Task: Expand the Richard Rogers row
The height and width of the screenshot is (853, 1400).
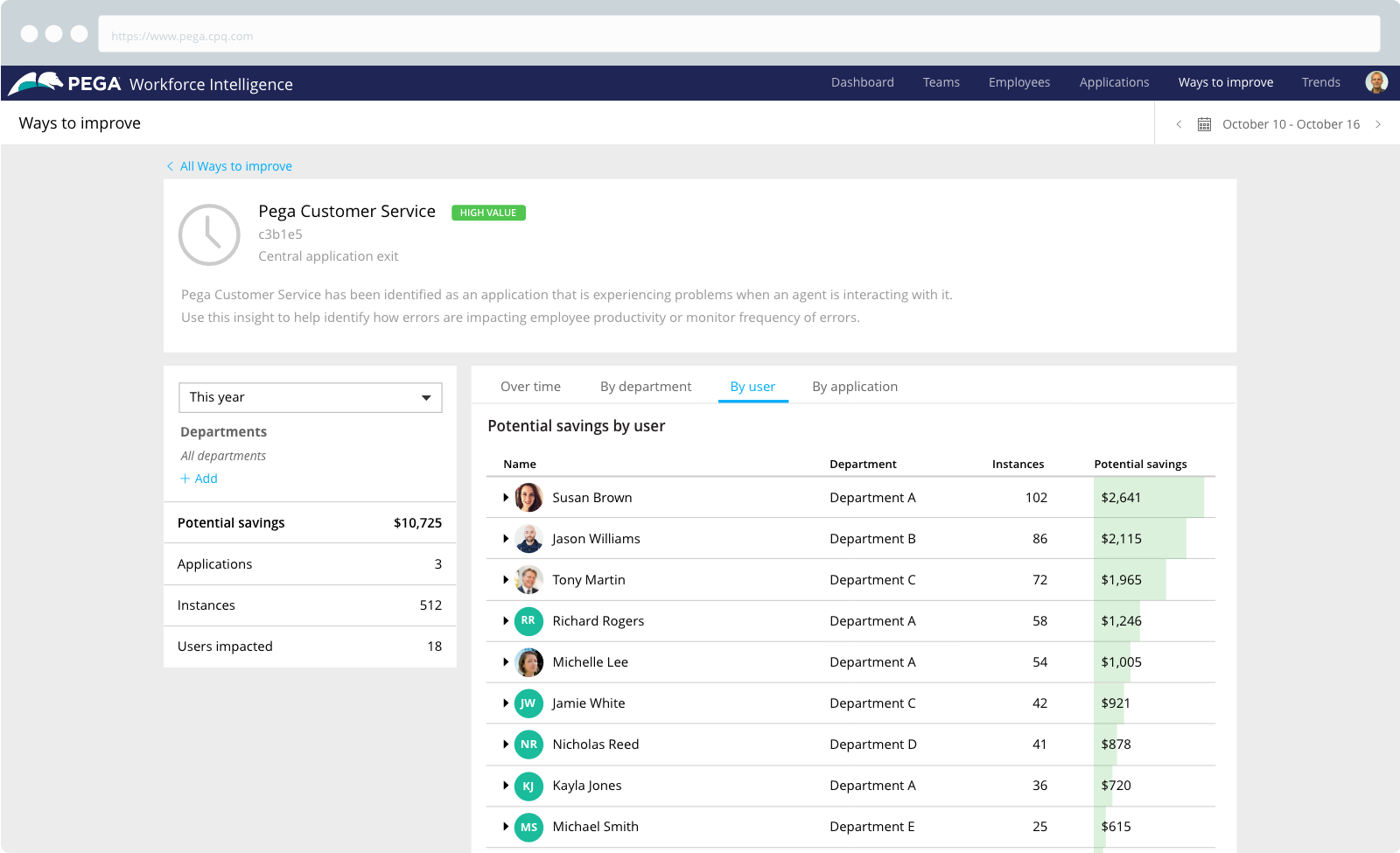Action: coord(506,620)
